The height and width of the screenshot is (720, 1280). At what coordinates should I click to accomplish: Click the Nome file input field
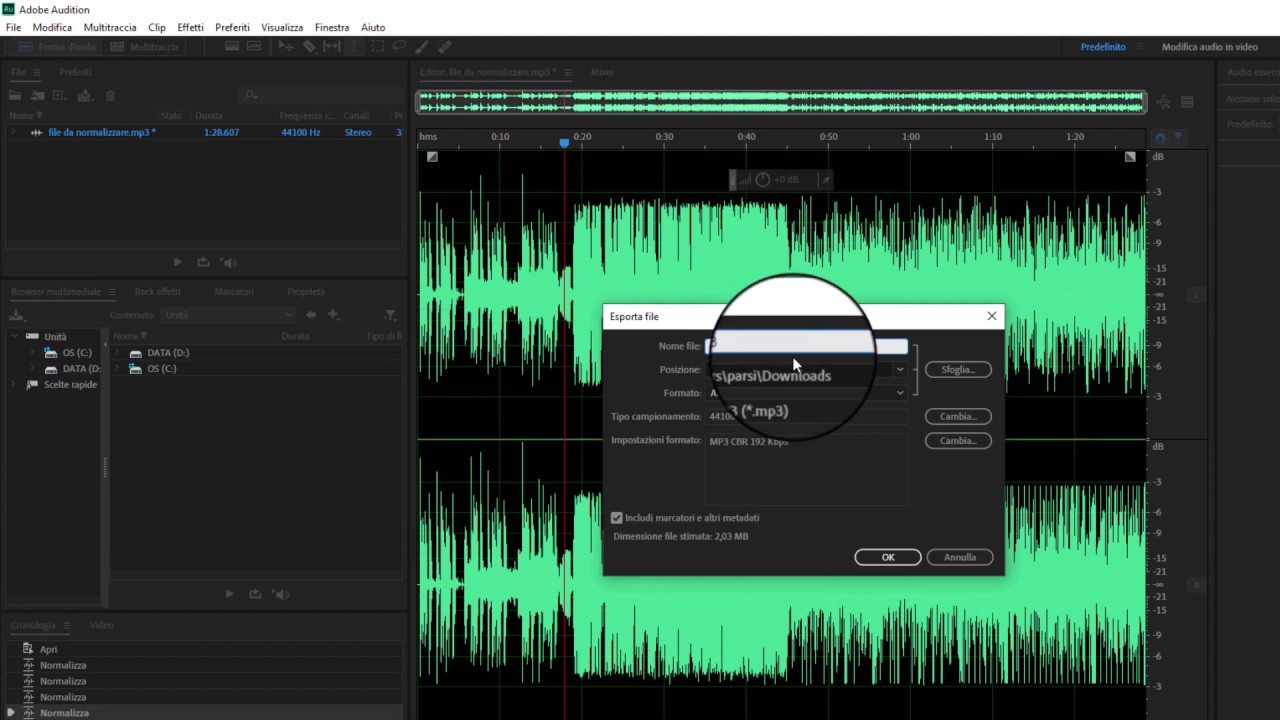(807, 346)
